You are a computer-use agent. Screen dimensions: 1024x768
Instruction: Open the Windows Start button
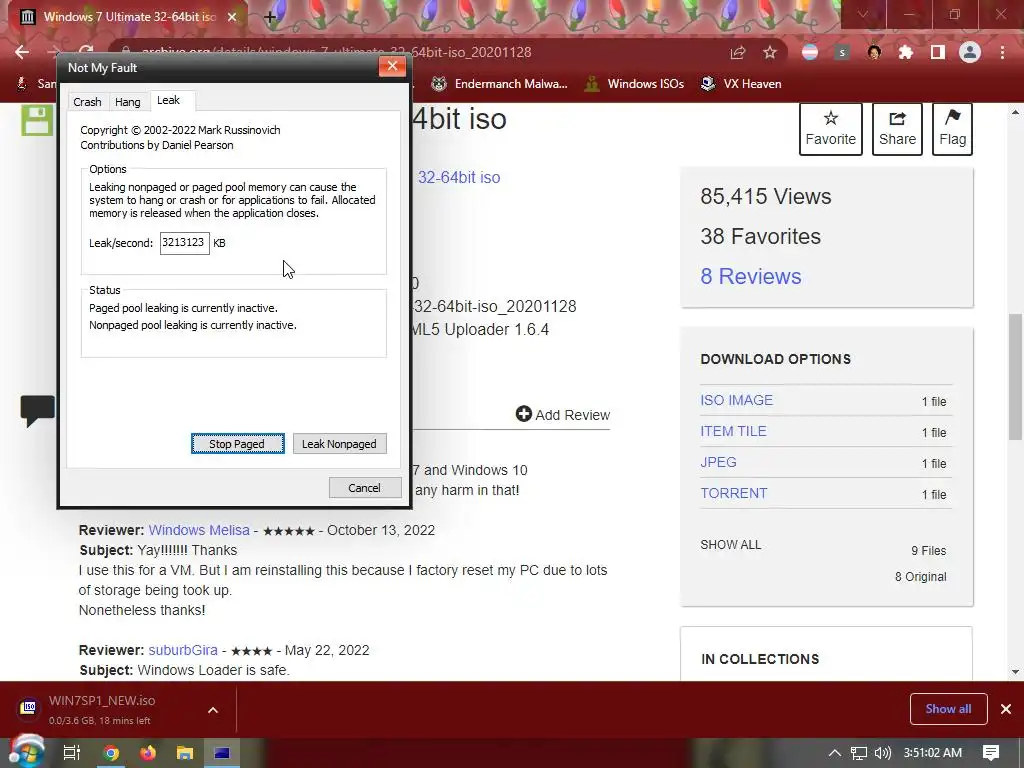[x=27, y=752]
